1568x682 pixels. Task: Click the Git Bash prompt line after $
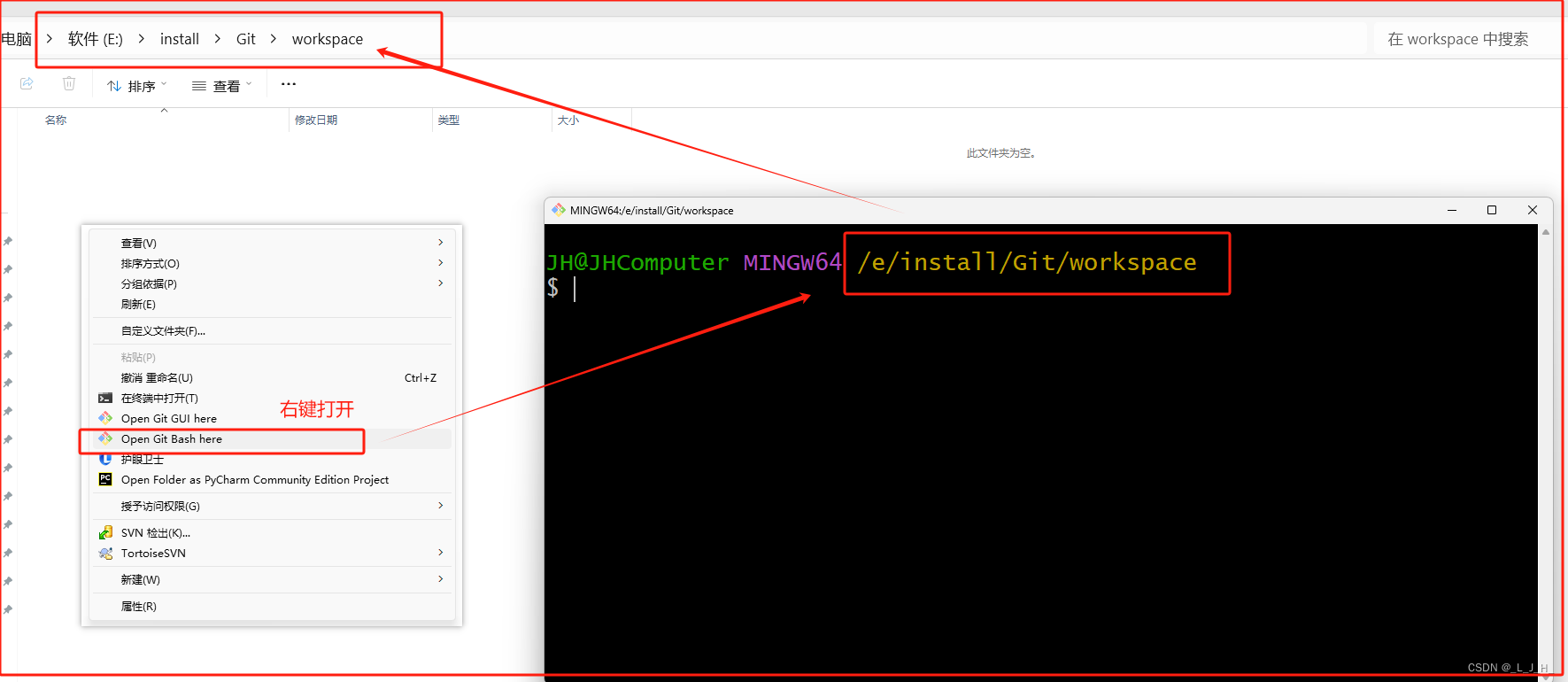click(x=575, y=288)
